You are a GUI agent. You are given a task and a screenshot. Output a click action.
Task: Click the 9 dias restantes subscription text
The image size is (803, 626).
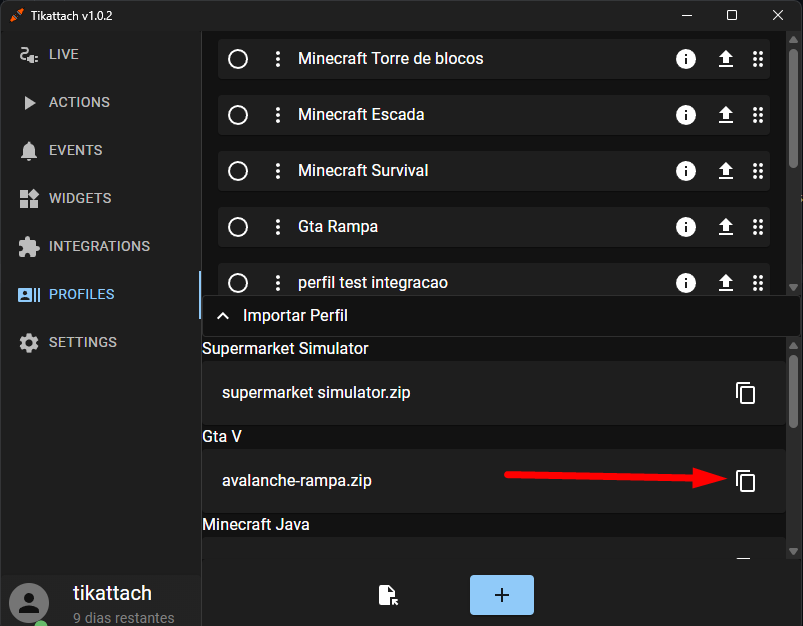coord(123,618)
